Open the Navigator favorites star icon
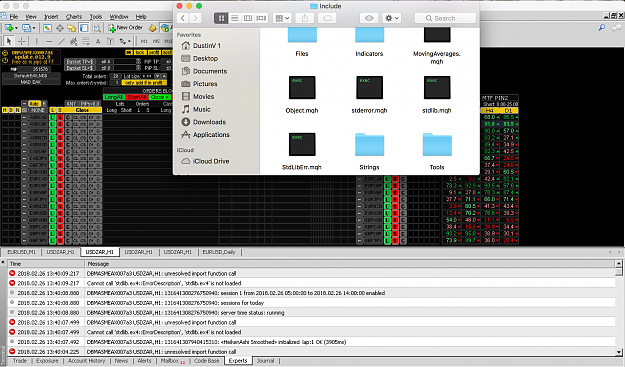This screenshot has height=367, width=625. (x=72, y=28)
